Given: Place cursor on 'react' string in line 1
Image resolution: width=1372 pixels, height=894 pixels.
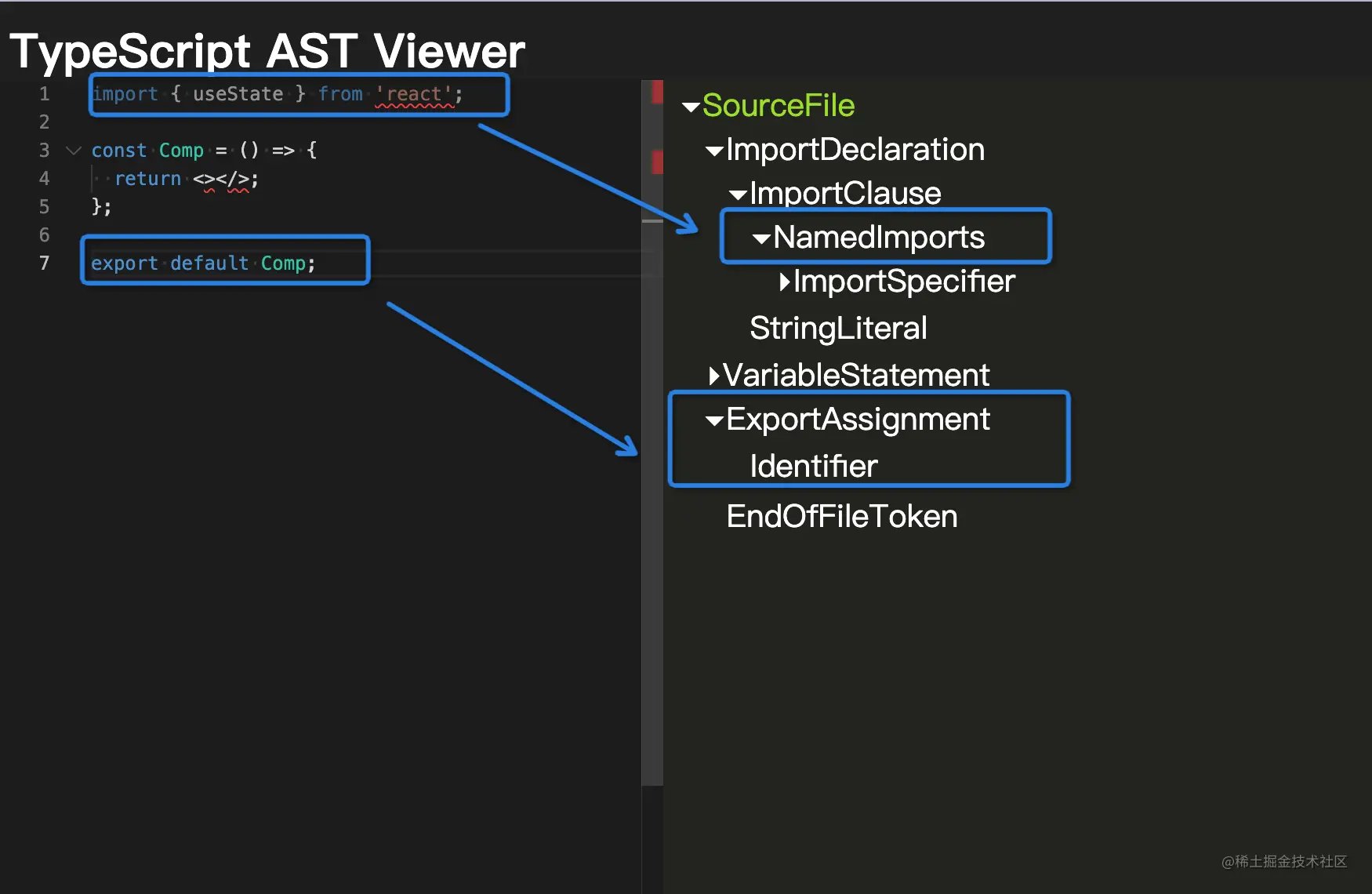Looking at the screenshot, I should 415,94.
